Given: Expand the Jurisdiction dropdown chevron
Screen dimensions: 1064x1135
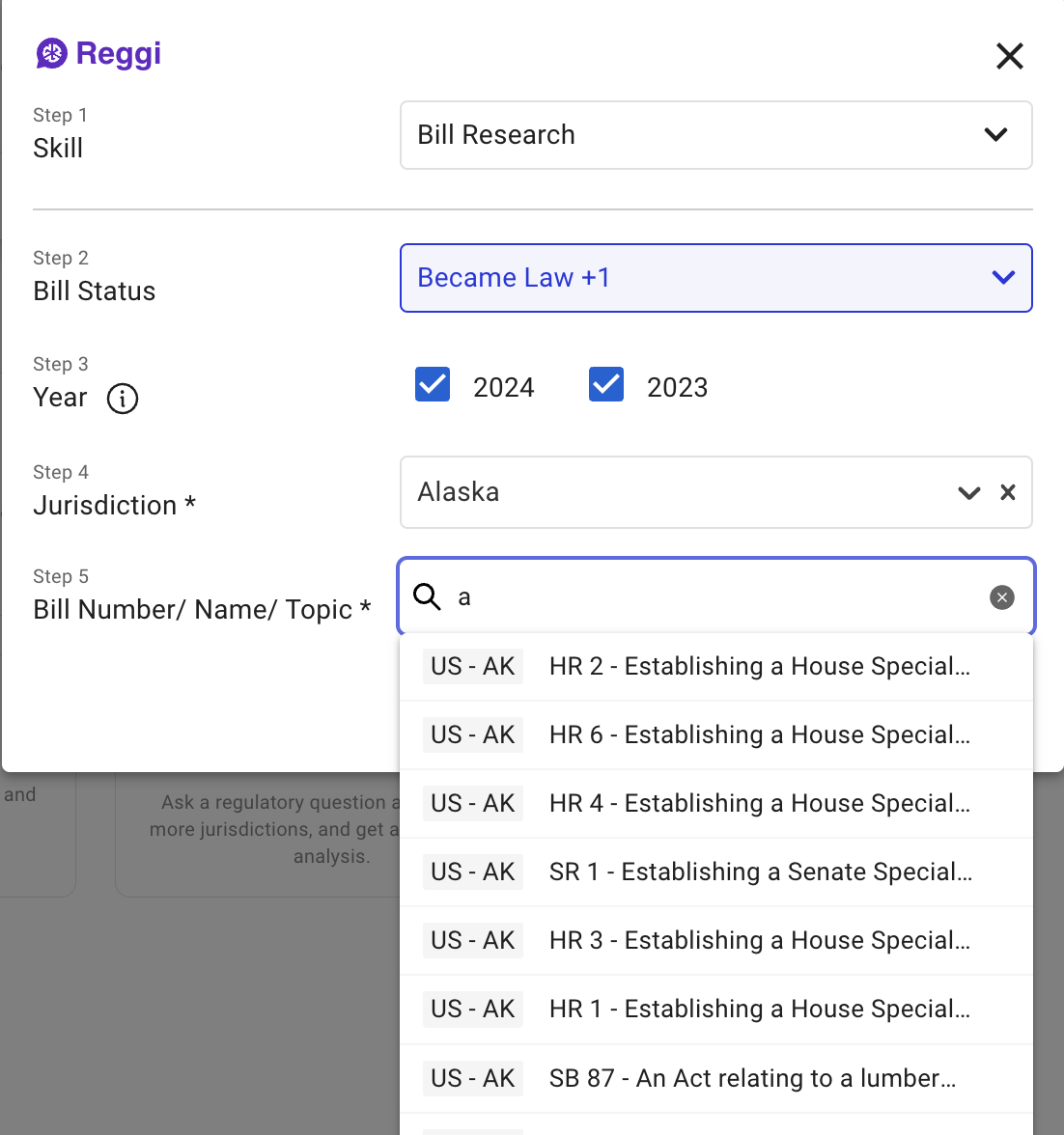Looking at the screenshot, I should [x=968, y=493].
